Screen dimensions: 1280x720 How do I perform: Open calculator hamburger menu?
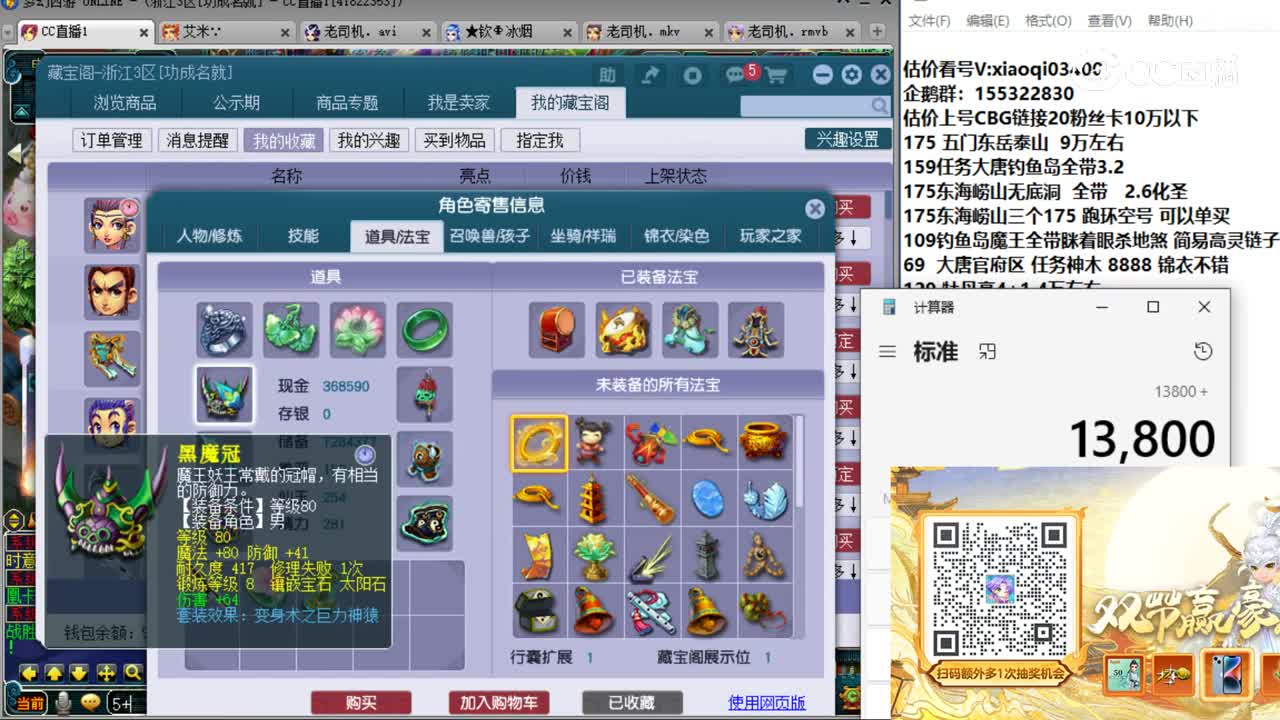887,352
